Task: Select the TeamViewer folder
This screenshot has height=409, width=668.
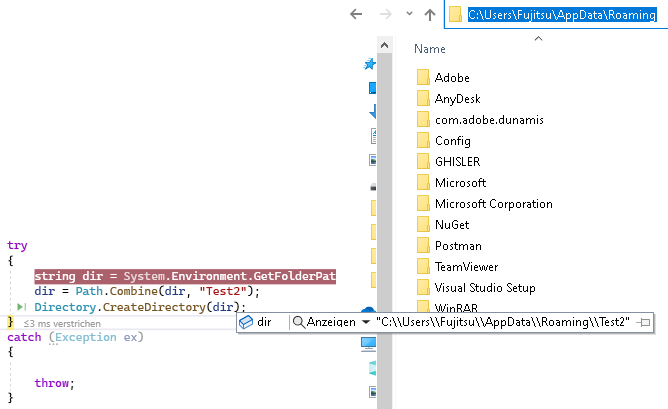Action: [x=466, y=267]
